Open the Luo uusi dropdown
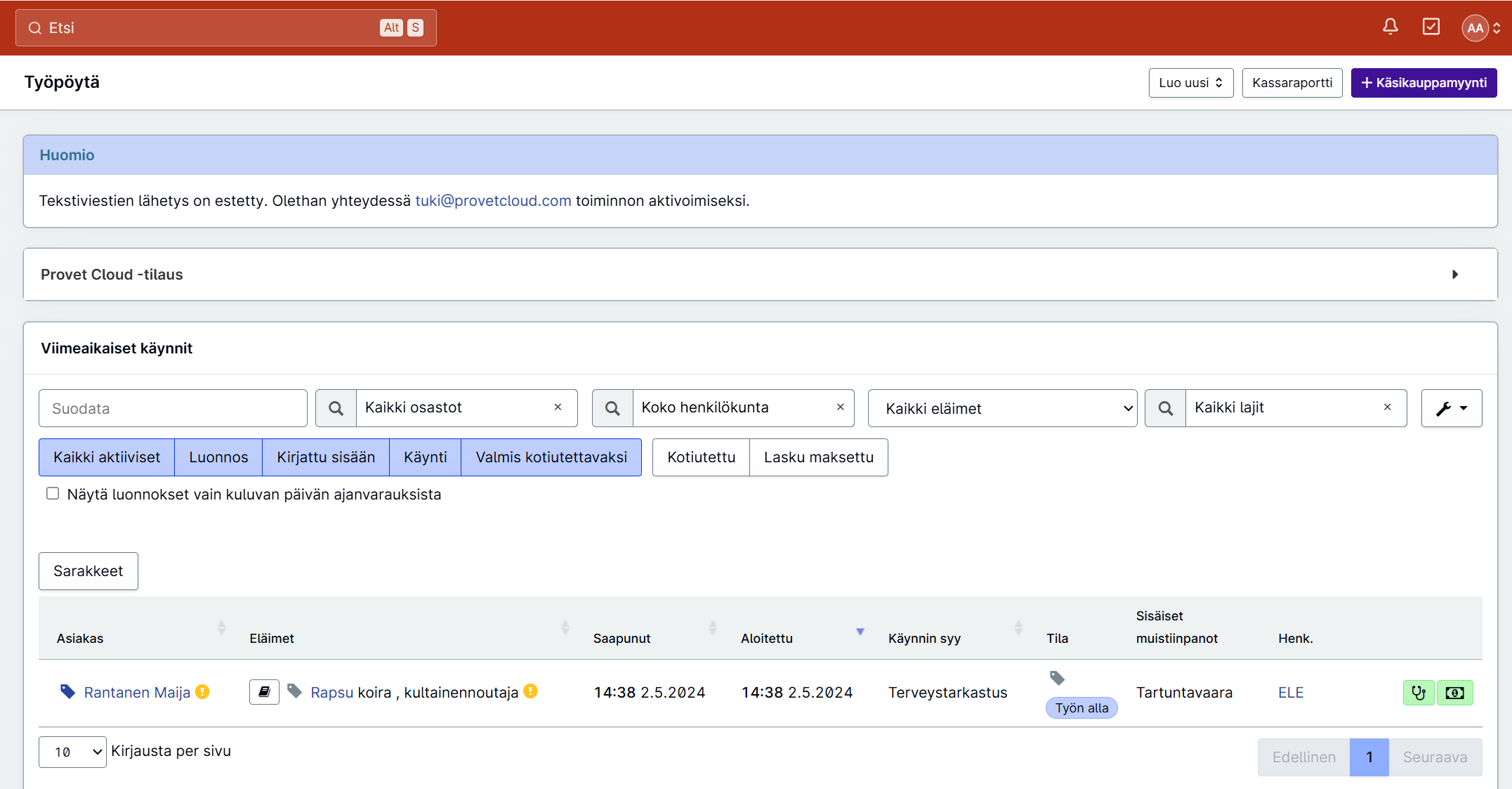This screenshot has height=789, width=1512. pyautogui.click(x=1191, y=83)
